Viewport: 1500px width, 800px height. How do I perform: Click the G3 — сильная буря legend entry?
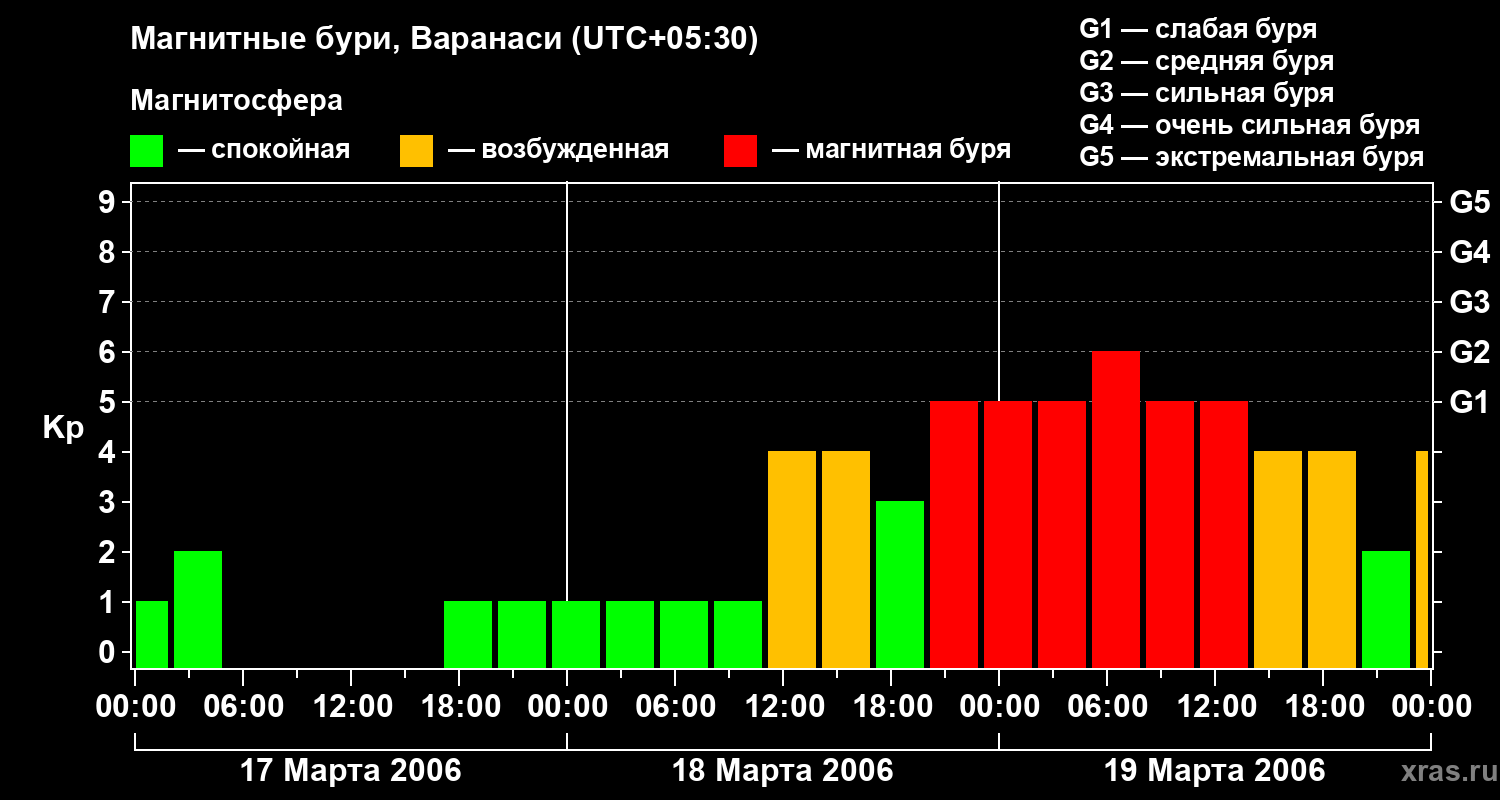[1207, 93]
